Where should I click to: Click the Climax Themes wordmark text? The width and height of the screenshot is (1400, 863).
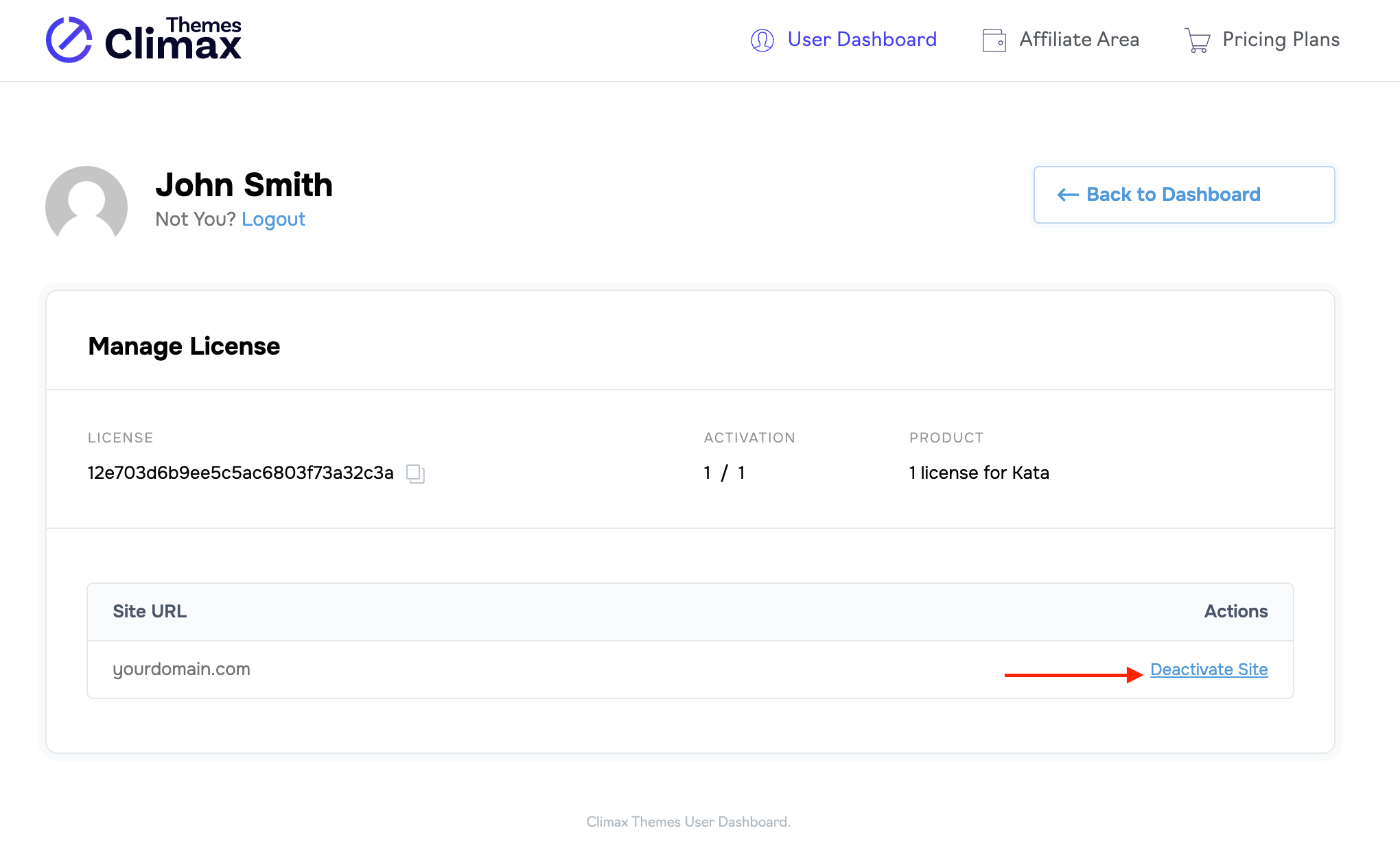click(x=173, y=41)
